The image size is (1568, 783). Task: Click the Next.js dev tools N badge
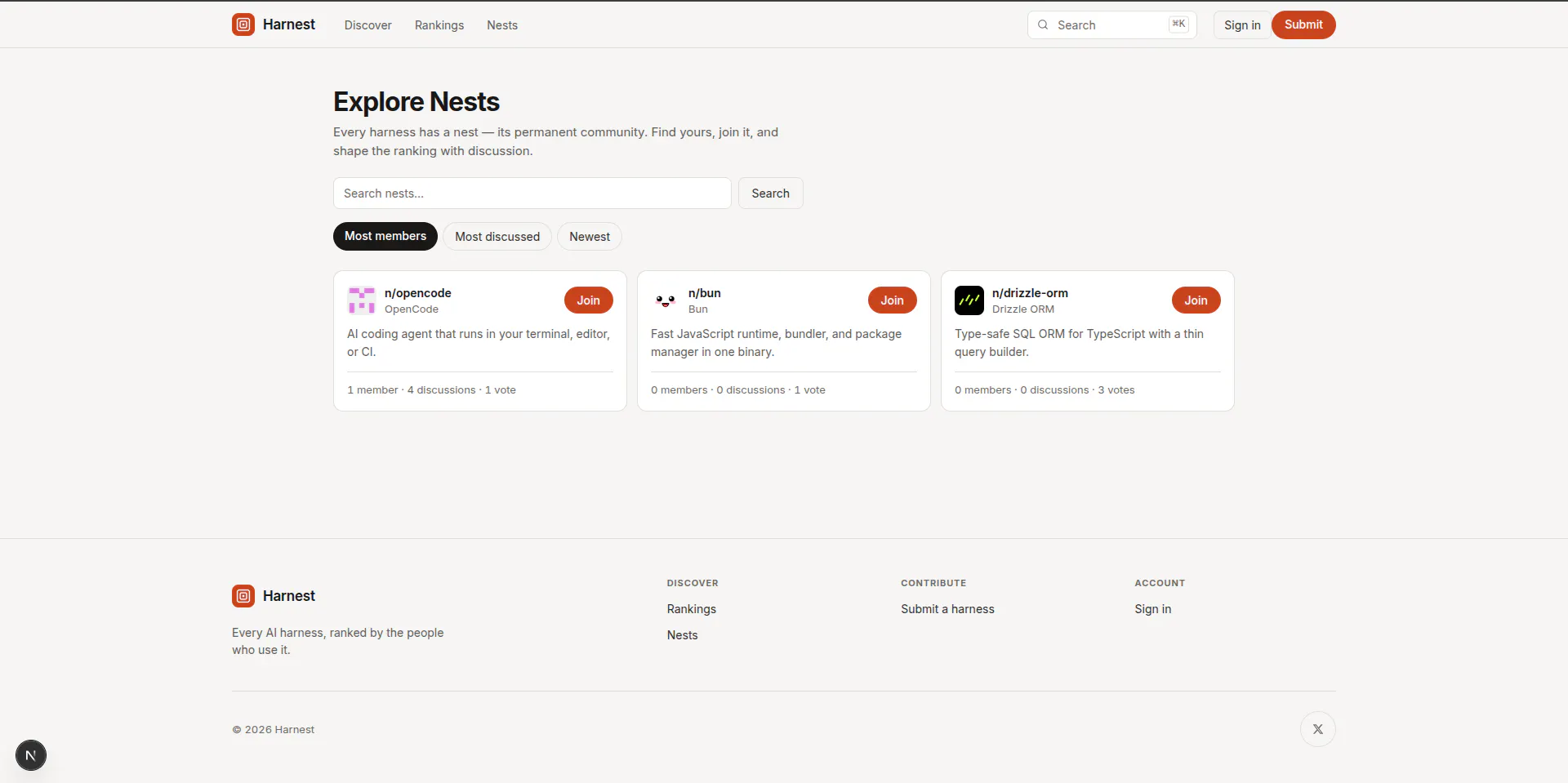tap(31, 755)
